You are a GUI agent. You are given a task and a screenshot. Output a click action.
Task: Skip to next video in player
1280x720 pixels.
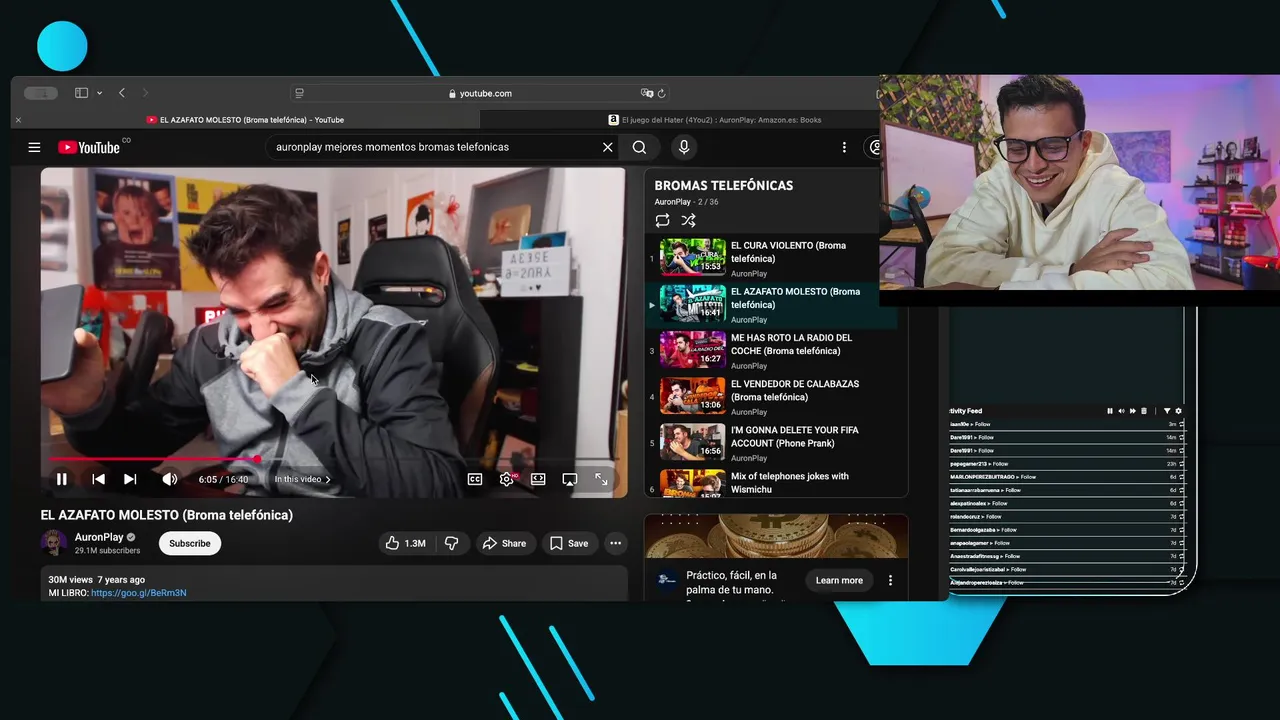click(130, 479)
